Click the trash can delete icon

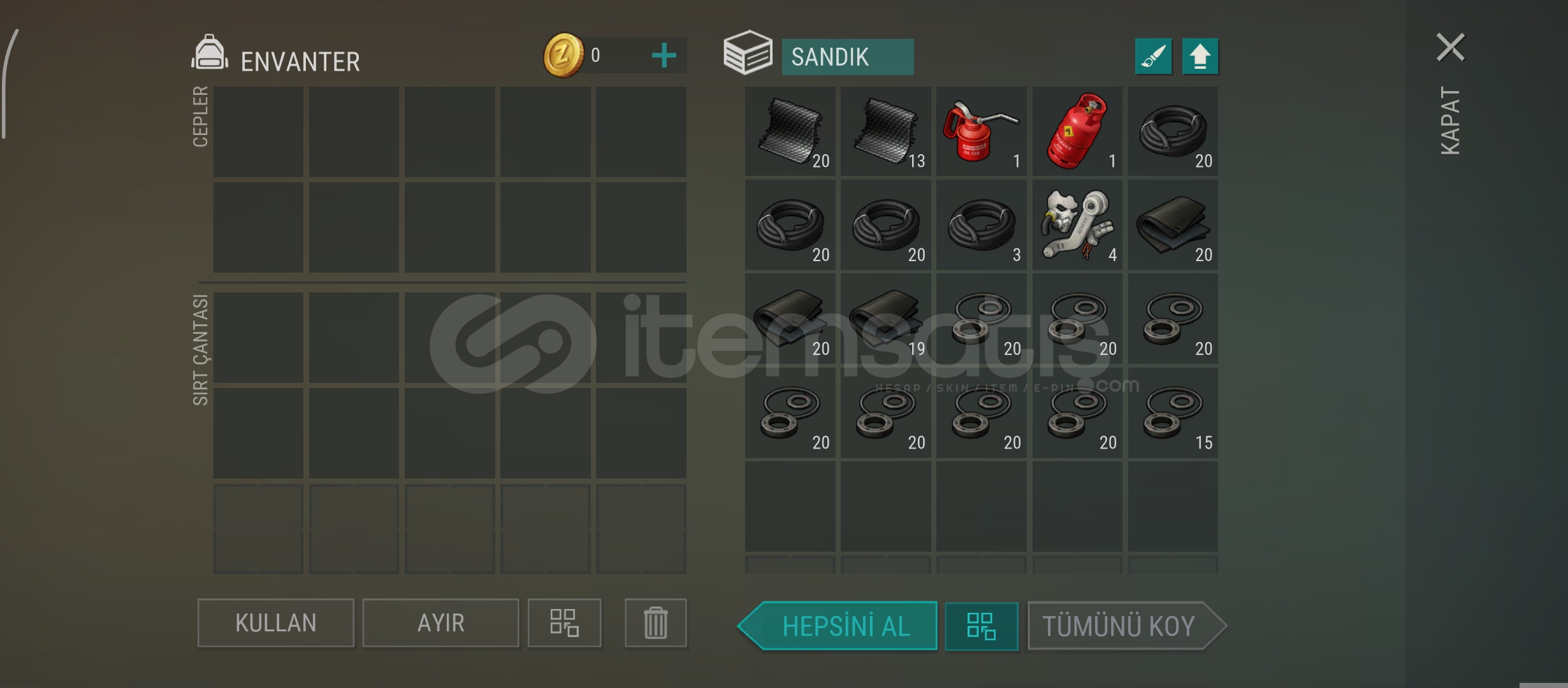point(655,622)
